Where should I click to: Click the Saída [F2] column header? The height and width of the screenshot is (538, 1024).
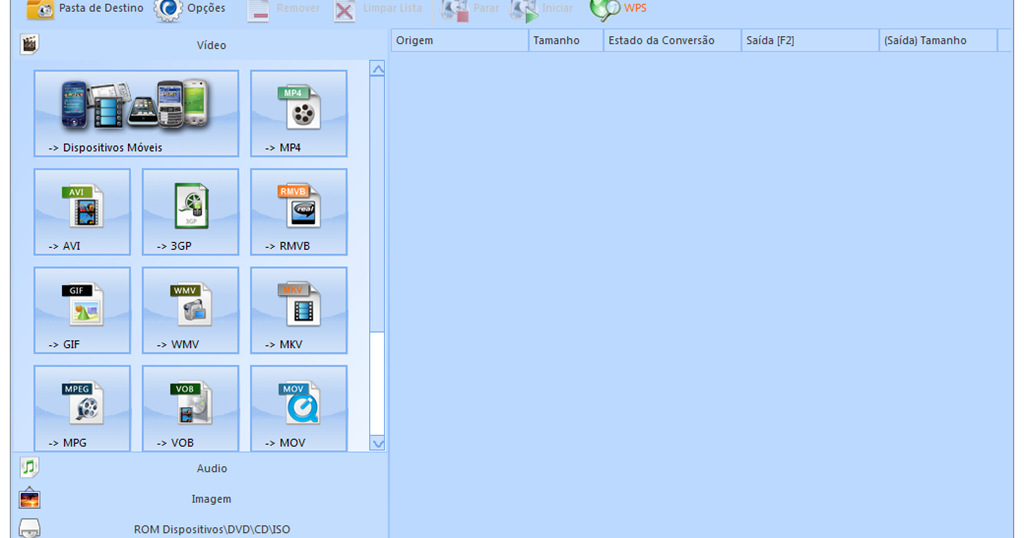pyautogui.click(x=810, y=40)
